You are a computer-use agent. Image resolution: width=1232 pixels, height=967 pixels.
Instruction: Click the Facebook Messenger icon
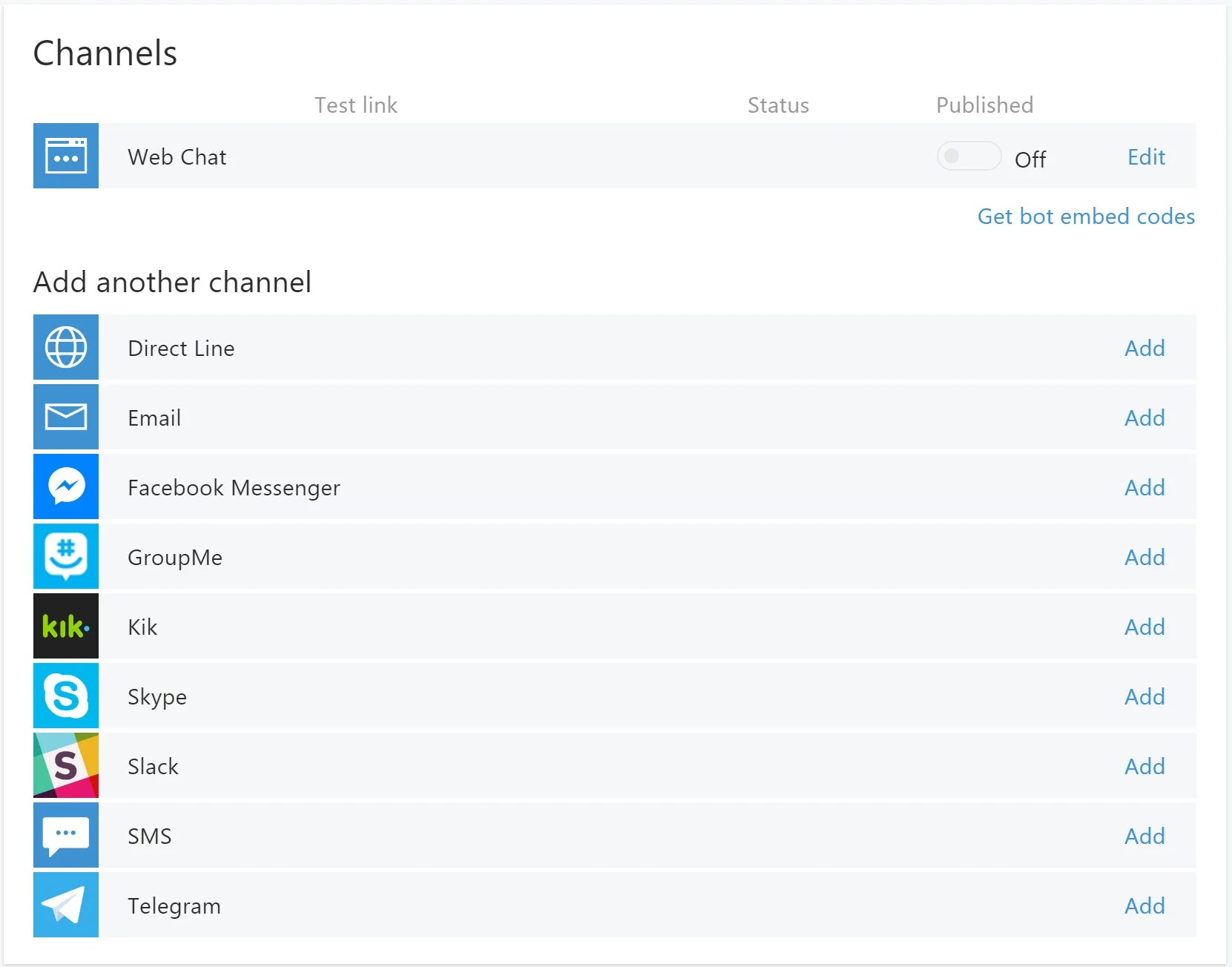(66, 486)
